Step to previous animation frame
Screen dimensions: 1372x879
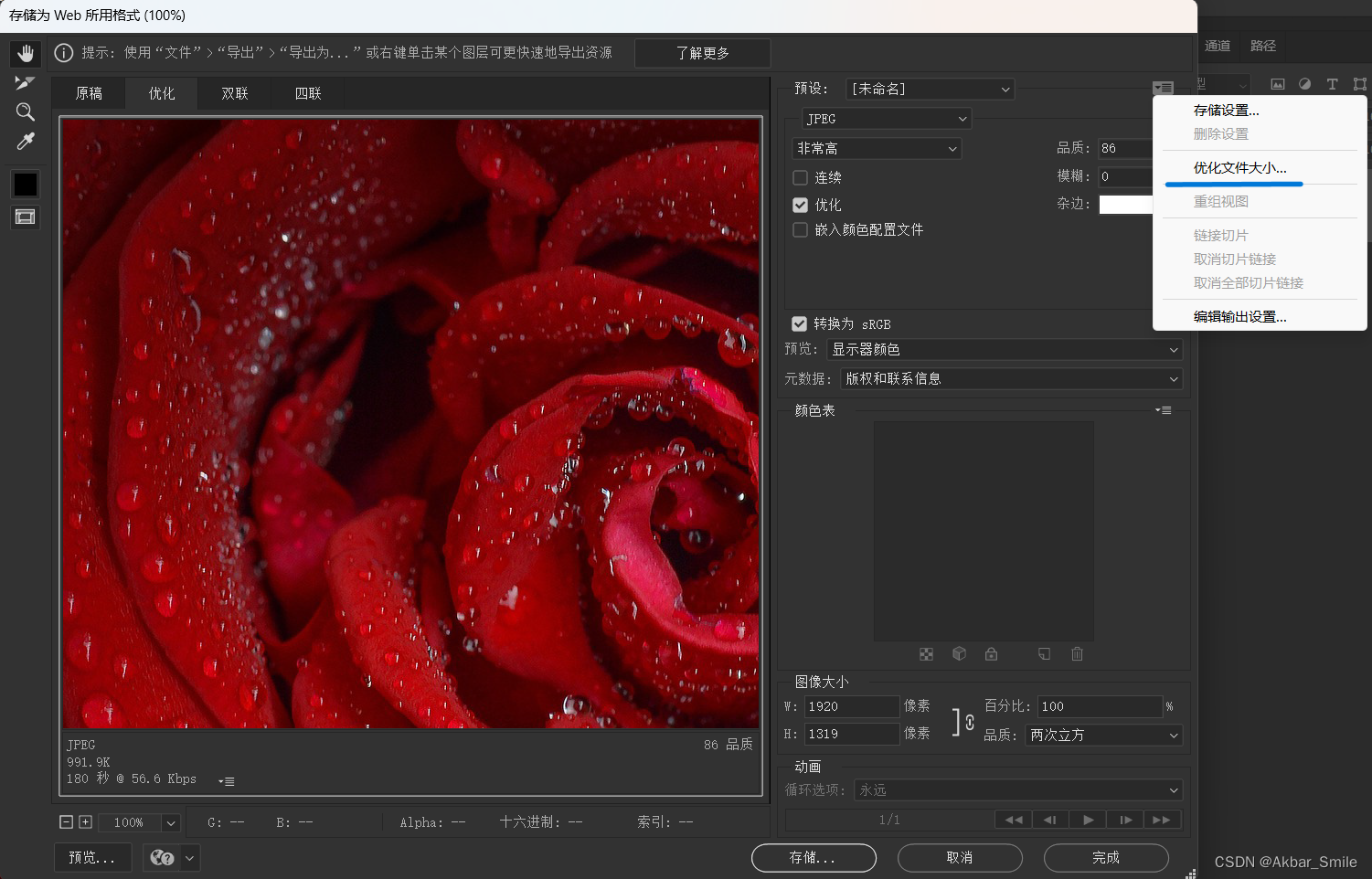pyautogui.click(x=1051, y=820)
